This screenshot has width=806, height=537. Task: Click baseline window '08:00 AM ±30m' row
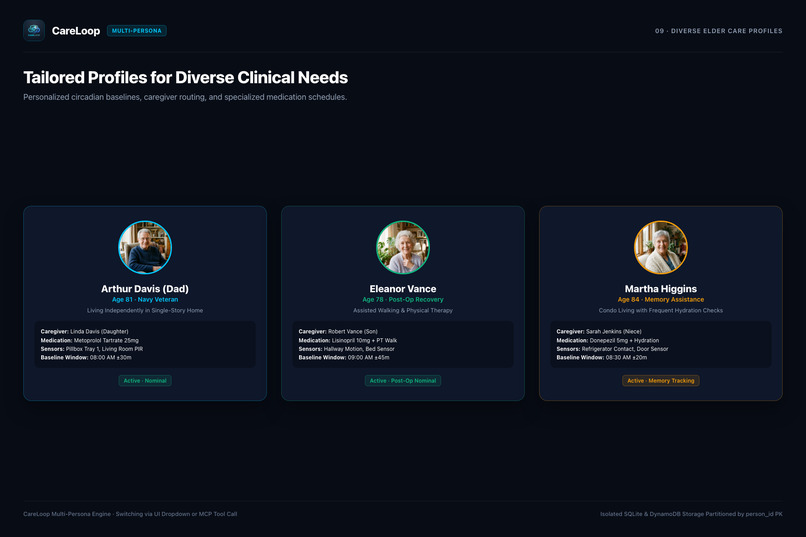point(86,358)
